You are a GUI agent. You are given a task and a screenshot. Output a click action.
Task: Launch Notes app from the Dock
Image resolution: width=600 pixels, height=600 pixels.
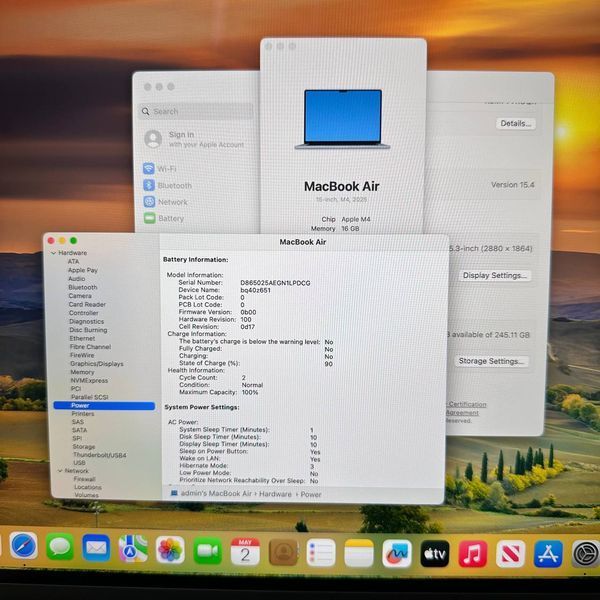tap(359, 553)
